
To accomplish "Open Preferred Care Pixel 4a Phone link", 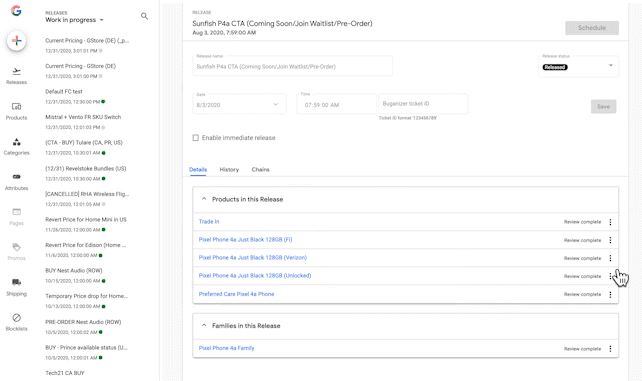I will click(236, 294).
